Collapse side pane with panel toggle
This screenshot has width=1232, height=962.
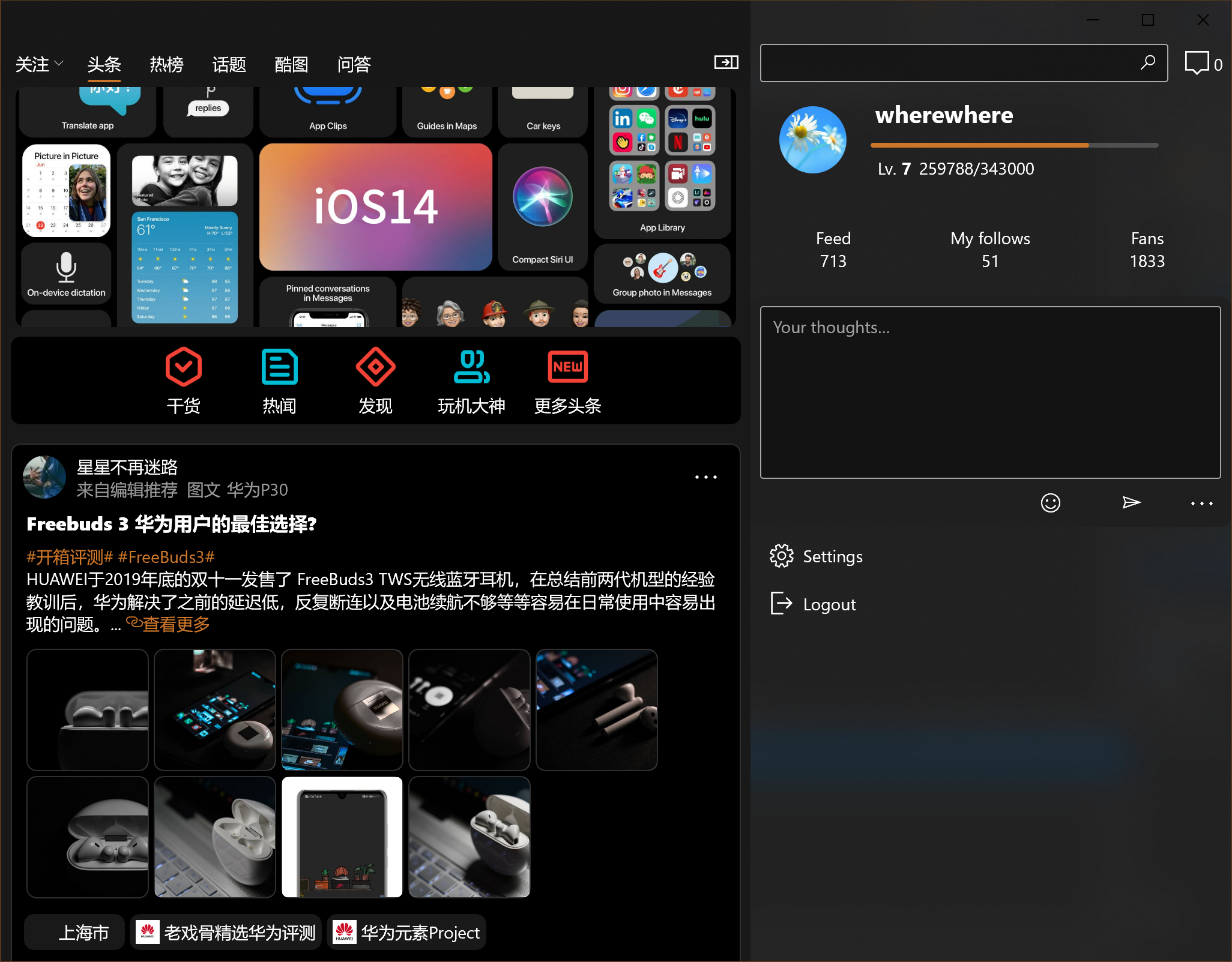726,62
